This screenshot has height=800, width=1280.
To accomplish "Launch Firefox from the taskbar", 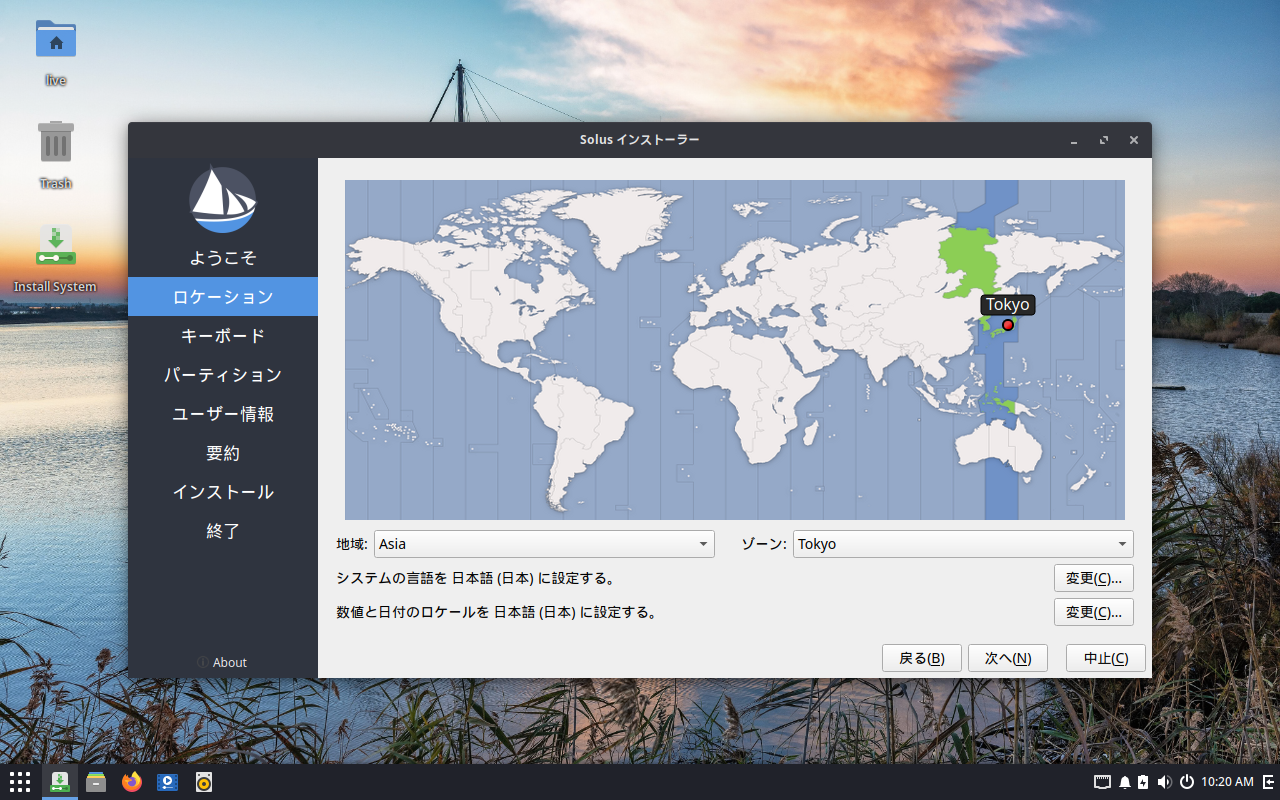I will (132, 782).
